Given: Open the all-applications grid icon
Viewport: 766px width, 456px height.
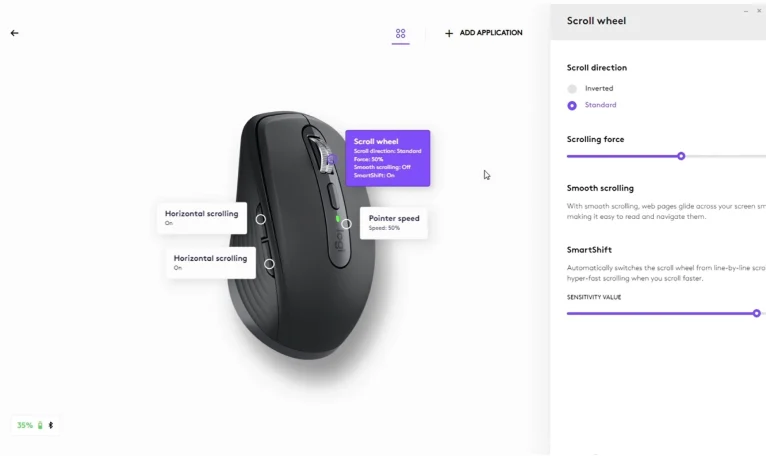Looking at the screenshot, I should [x=401, y=33].
